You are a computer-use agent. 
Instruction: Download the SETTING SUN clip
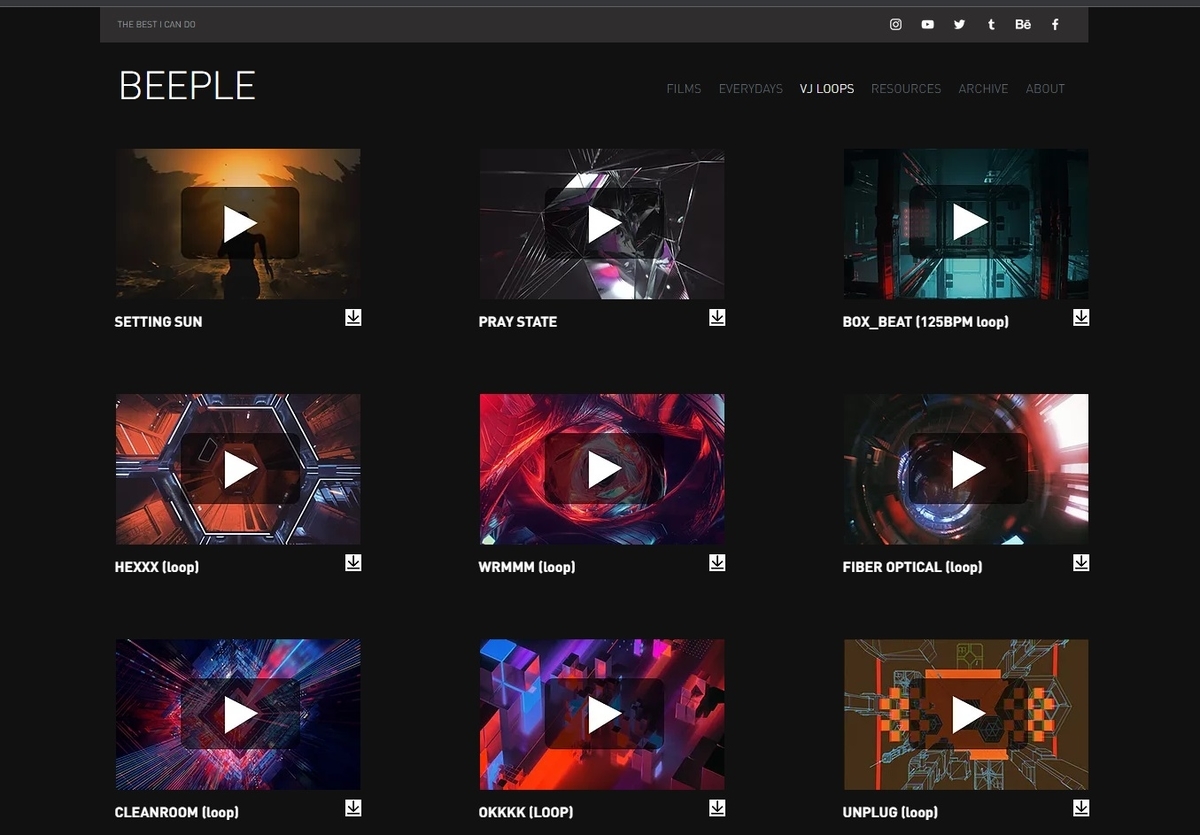[x=353, y=317]
